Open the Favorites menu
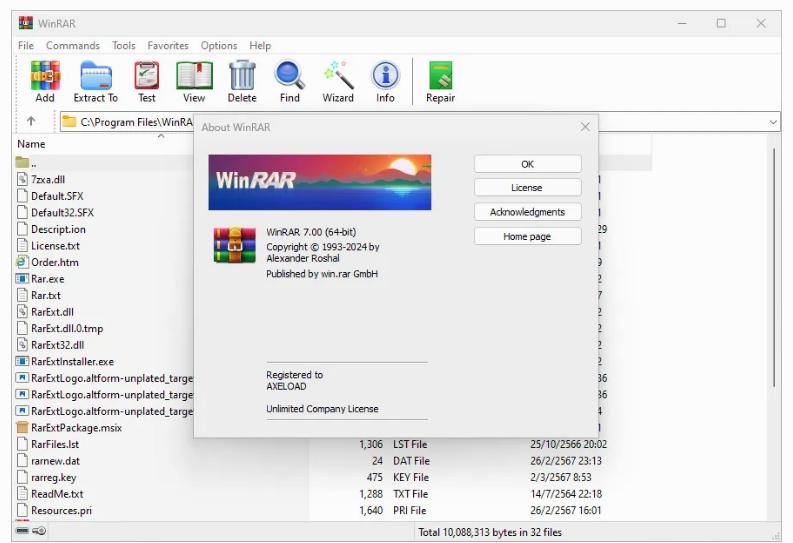793x543 pixels. click(x=168, y=46)
